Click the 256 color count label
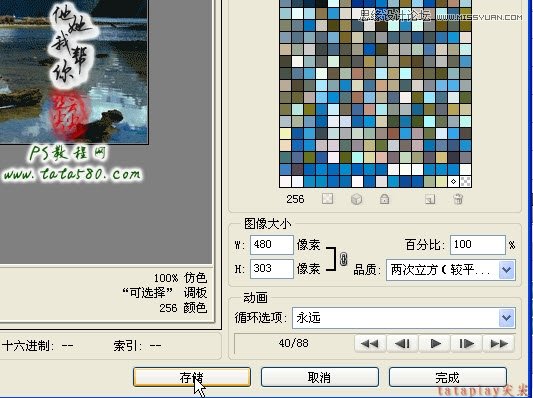 (x=295, y=199)
